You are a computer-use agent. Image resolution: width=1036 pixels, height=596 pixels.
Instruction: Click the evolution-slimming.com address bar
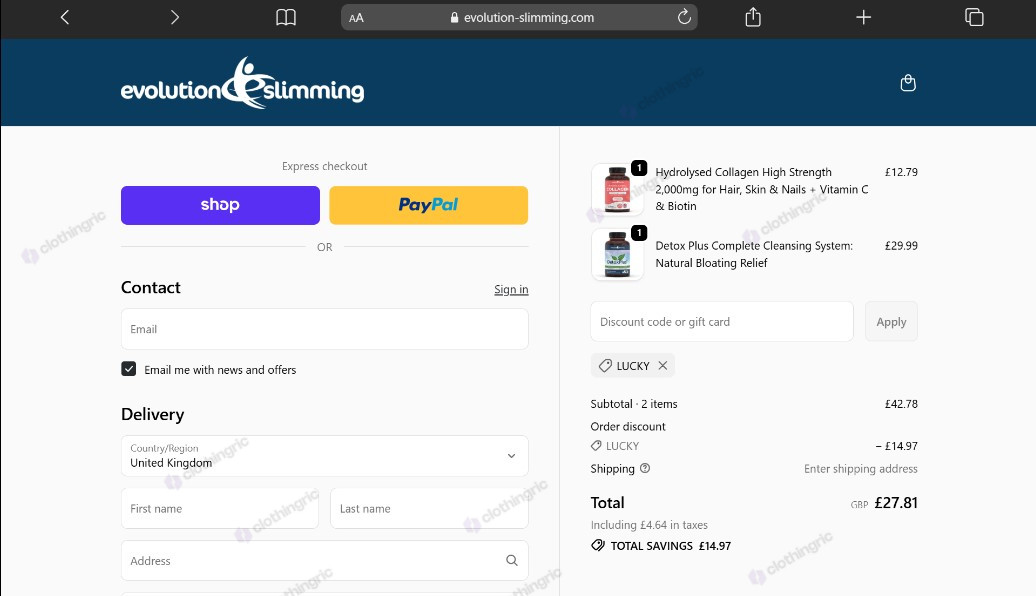pos(519,17)
